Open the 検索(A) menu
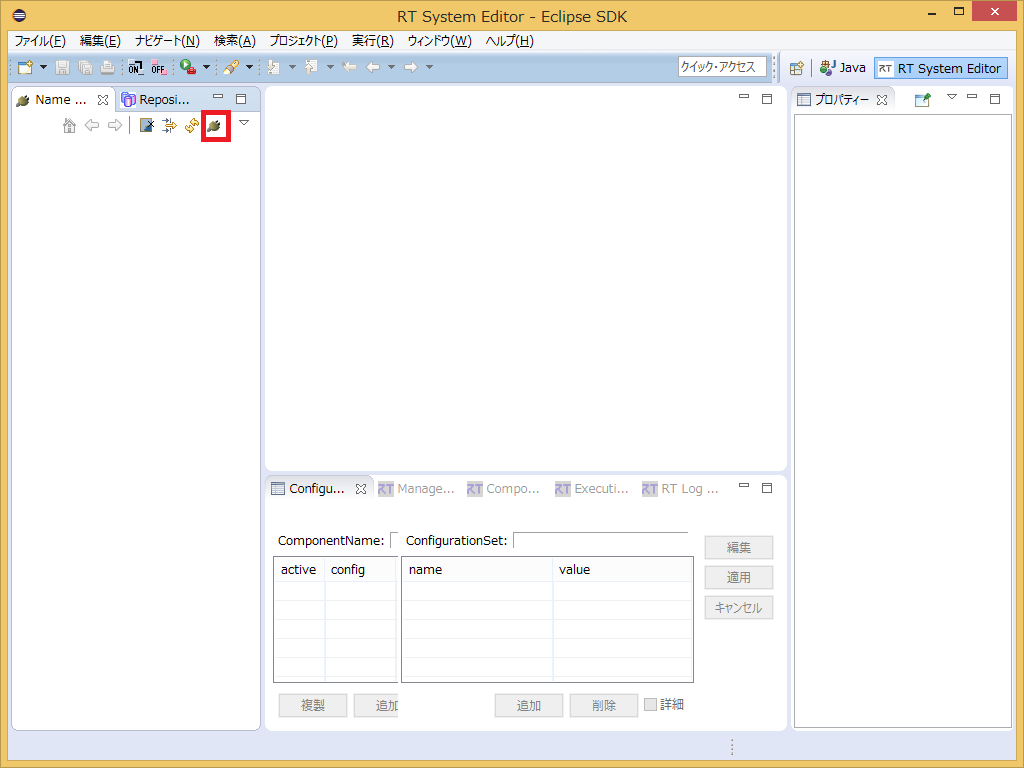This screenshot has width=1024, height=768. (234, 40)
